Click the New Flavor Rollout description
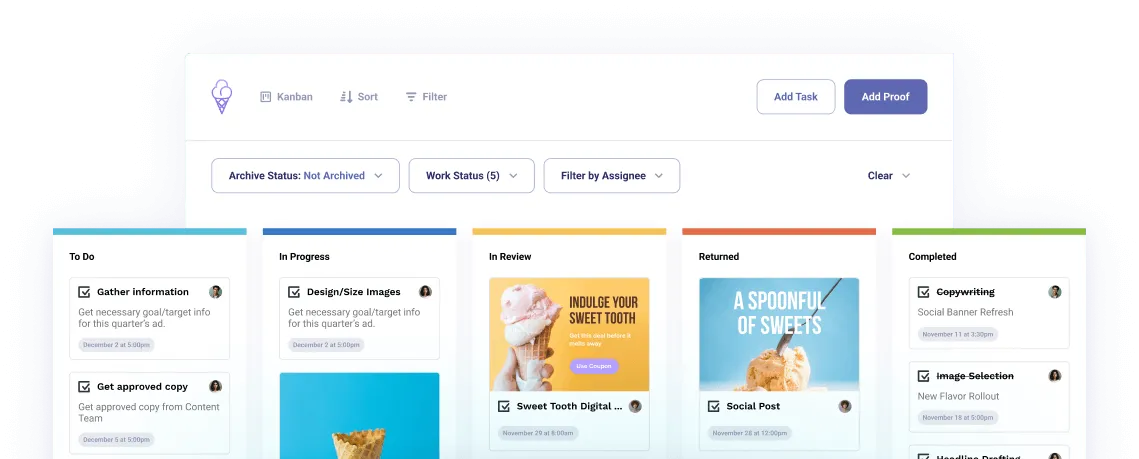Screen dimensions: 1139x459 pos(959,396)
